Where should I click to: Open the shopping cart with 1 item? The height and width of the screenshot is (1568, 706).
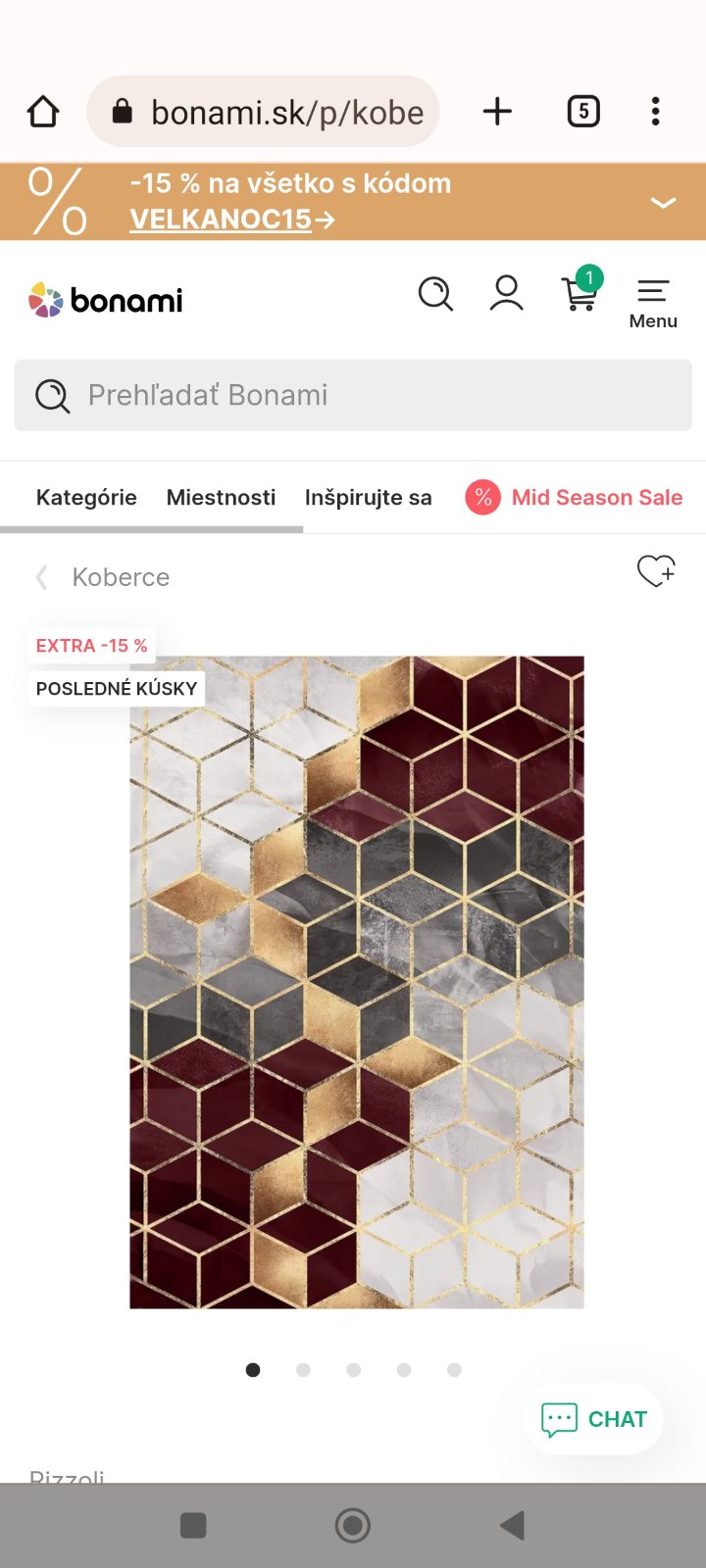coord(581,291)
